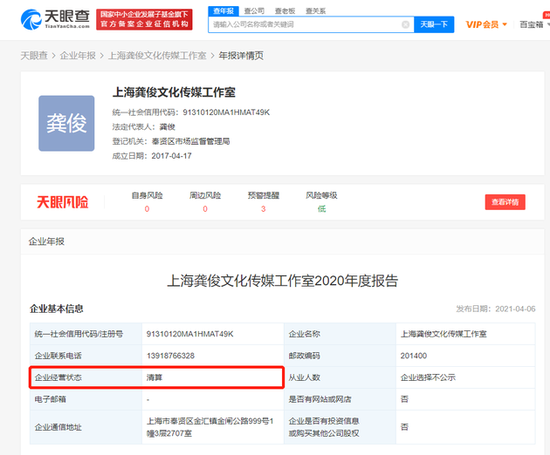This screenshot has height=455, width=550.
Task: Click the 风险等级 value 低
Action: click(x=322, y=209)
